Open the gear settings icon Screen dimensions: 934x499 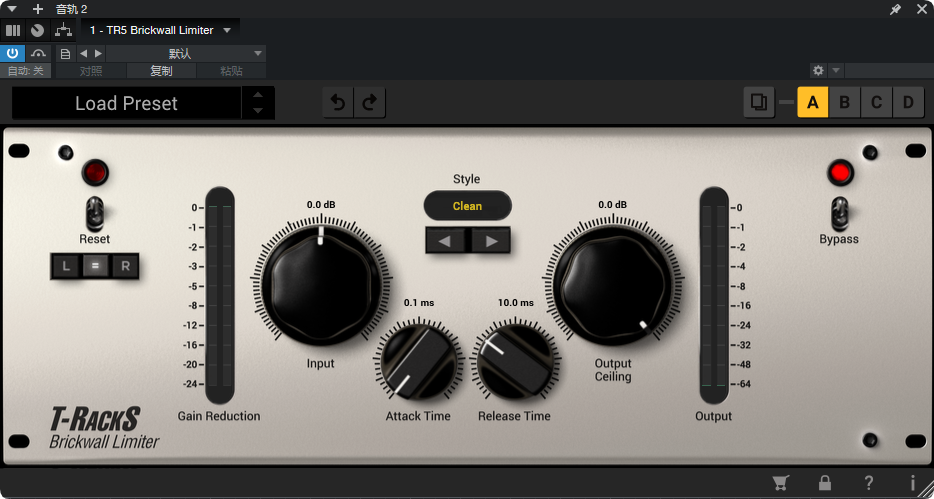[x=818, y=70]
